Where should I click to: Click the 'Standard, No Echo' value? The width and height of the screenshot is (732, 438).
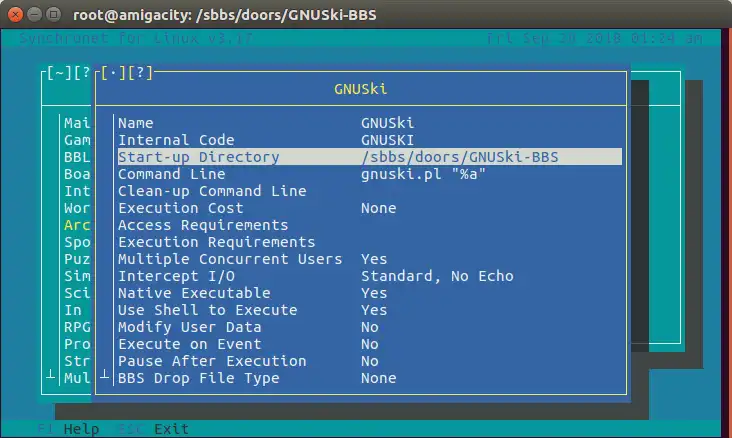(x=437, y=276)
